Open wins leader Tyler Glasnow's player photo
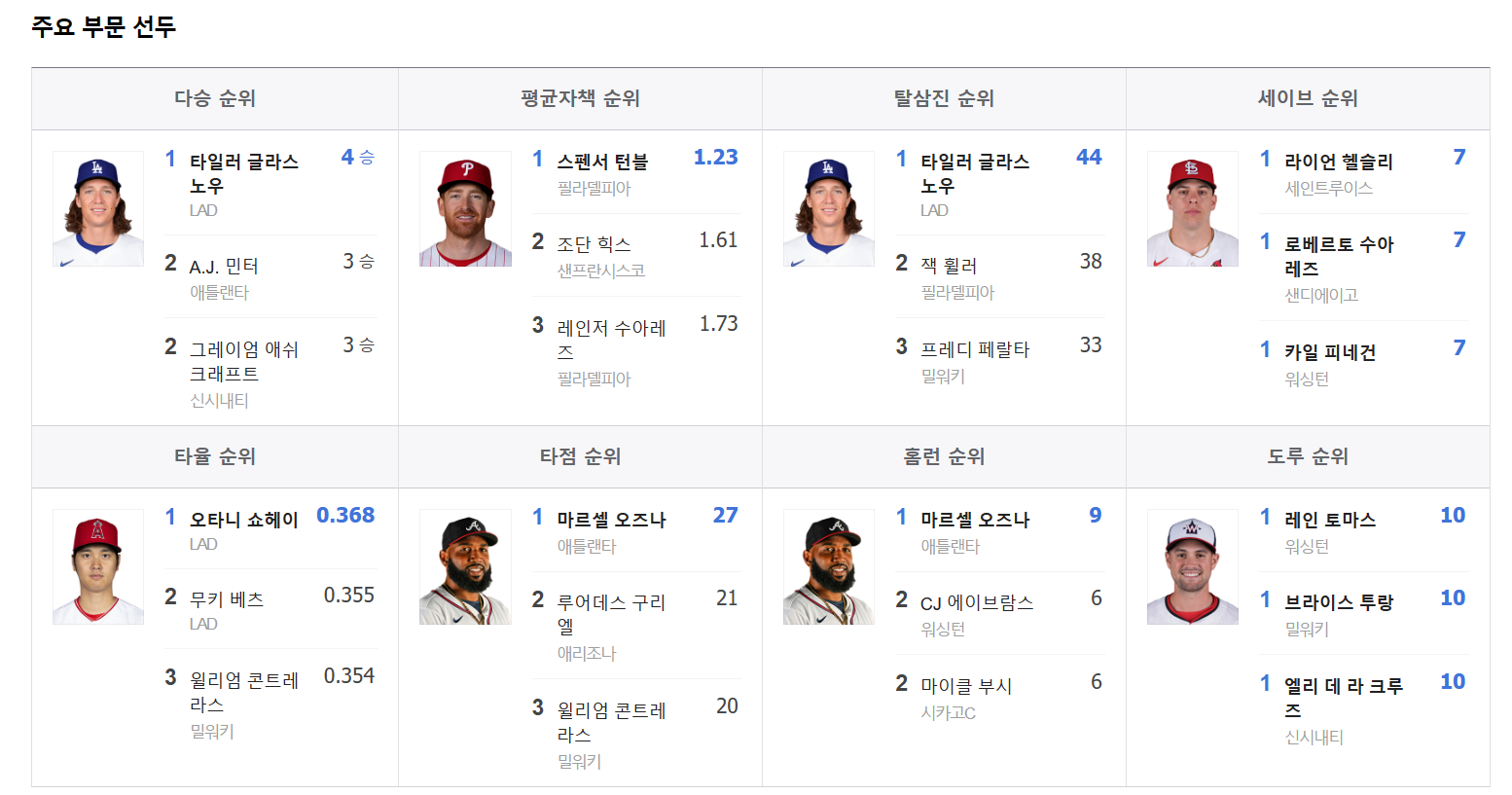Screen dimensions: 1512x795 click(98, 208)
